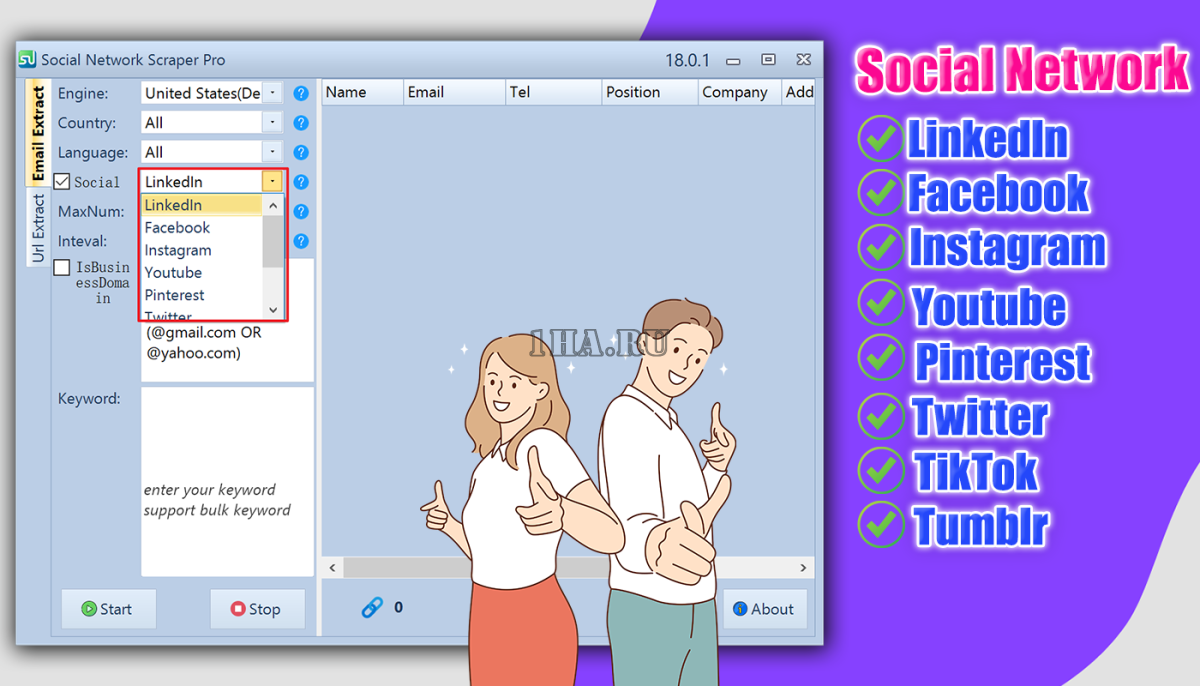This screenshot has height=686, width=1200.
Task: Click the help icon next to Language
Action: click(x=301, y=153)
